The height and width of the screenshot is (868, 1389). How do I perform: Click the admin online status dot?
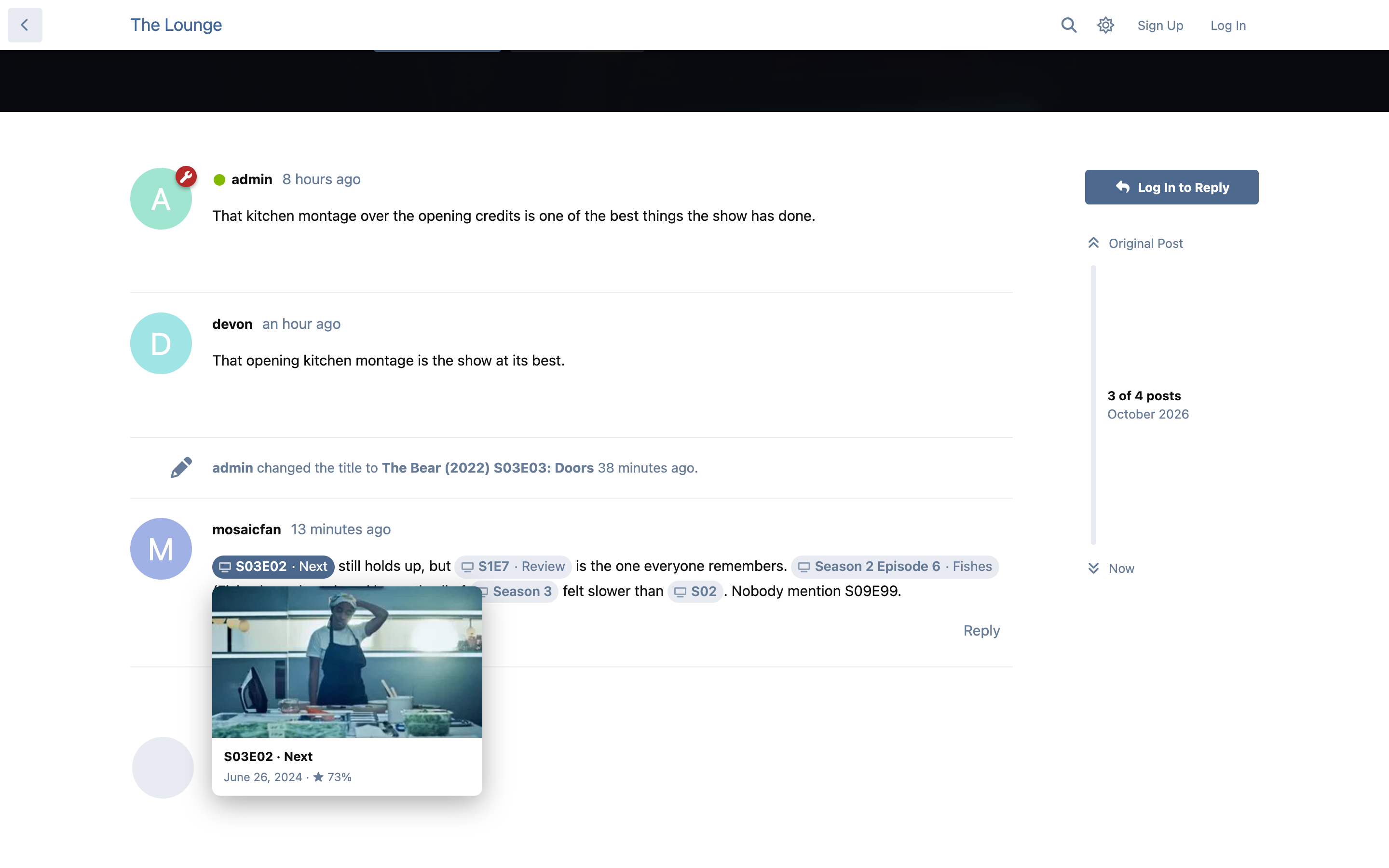point(219,180)
